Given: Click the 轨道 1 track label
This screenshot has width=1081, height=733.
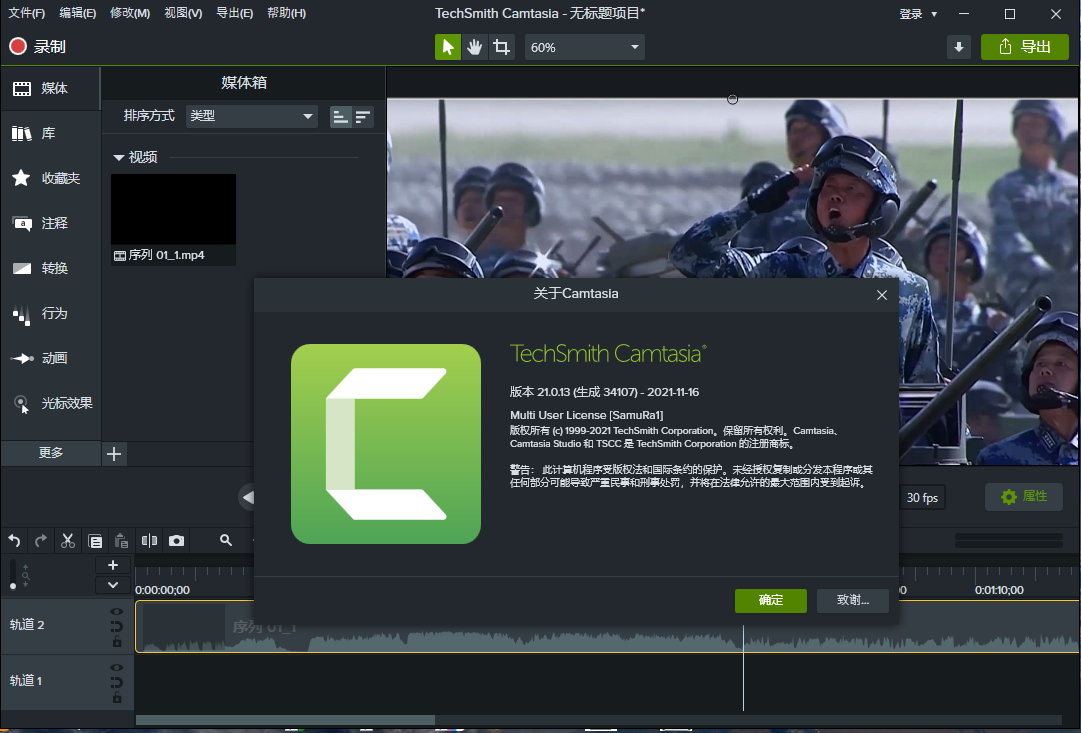Looking at the screenshot, I should tap(26, 681).
